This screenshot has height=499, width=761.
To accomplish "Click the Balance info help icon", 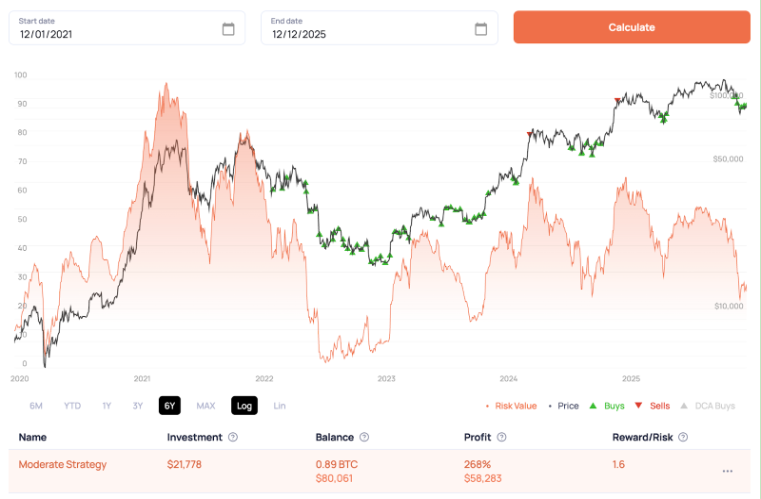I will coord(364,437).
